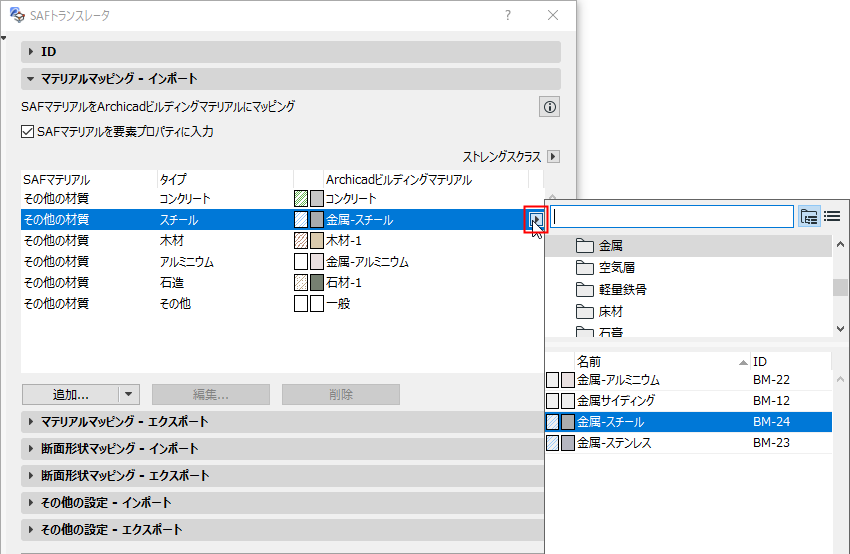The width and height of the screenshot is (850, 554).
Task: Click タイプ column header
Action: pyautogui.click(x=225, y=179)
